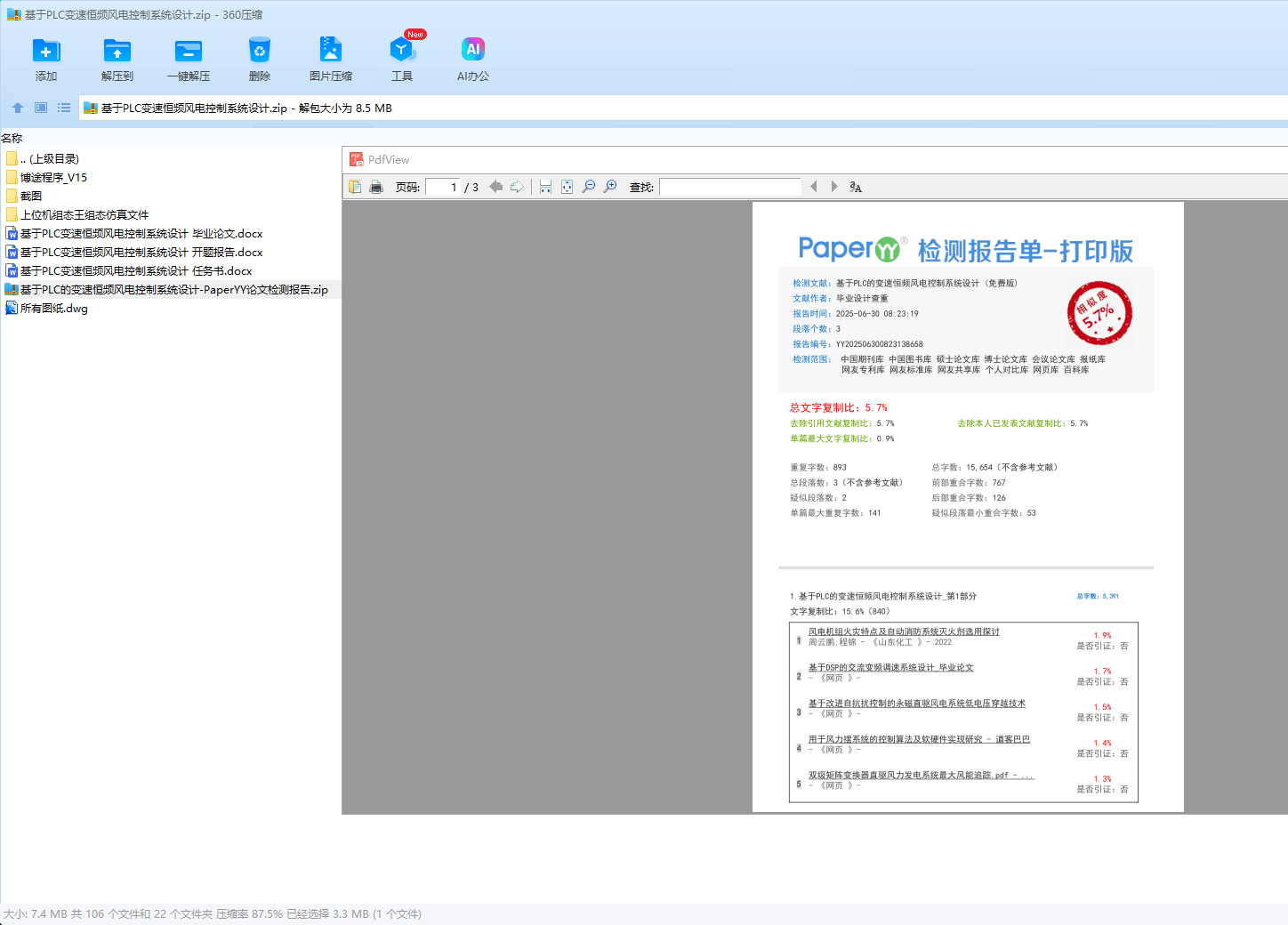The width and height of the screenshot is (1288, 925).
Task: Zoom out of the PDF preview
Action: (x=589, y=187)
